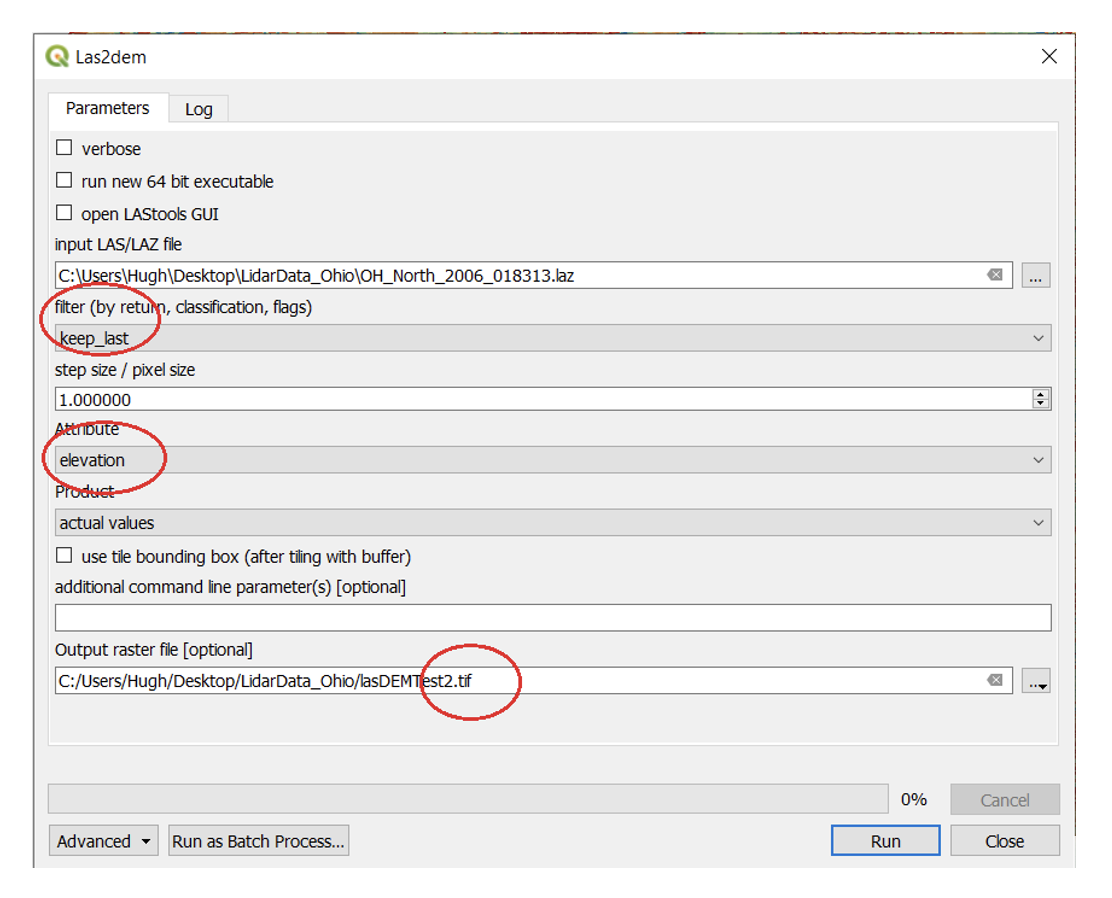Decrease step size with down arrow

click(1040, 404)
